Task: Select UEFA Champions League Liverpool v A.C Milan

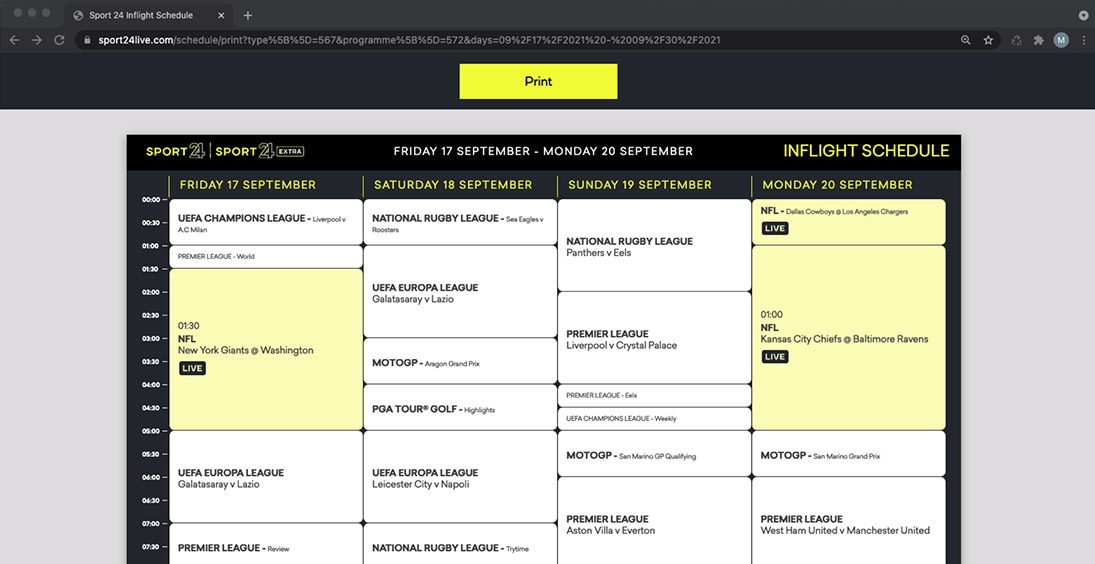Action: (266, 222)
